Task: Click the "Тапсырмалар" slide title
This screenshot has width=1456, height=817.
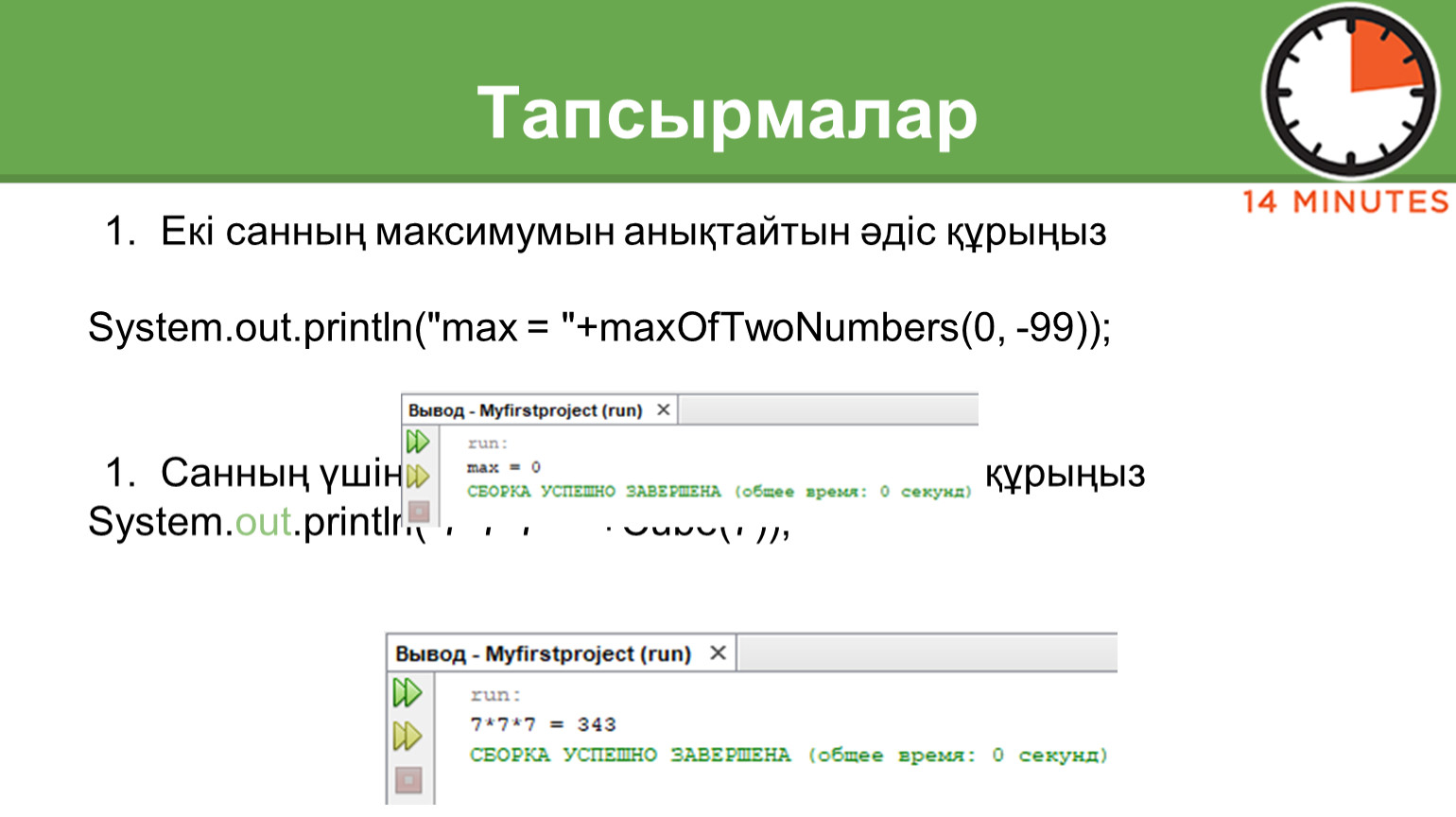Action: click(726, 113)
